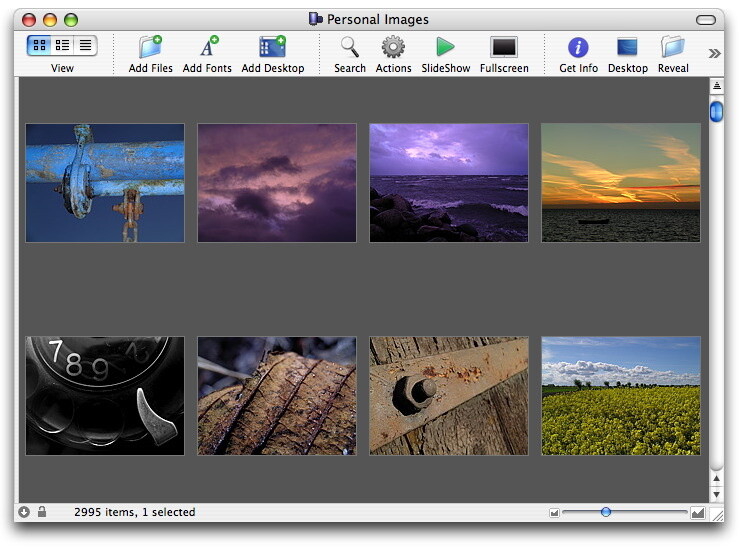Viewport: 744px width, 547px height.
Task: Set image as Desktop picture
Action: 627,47
